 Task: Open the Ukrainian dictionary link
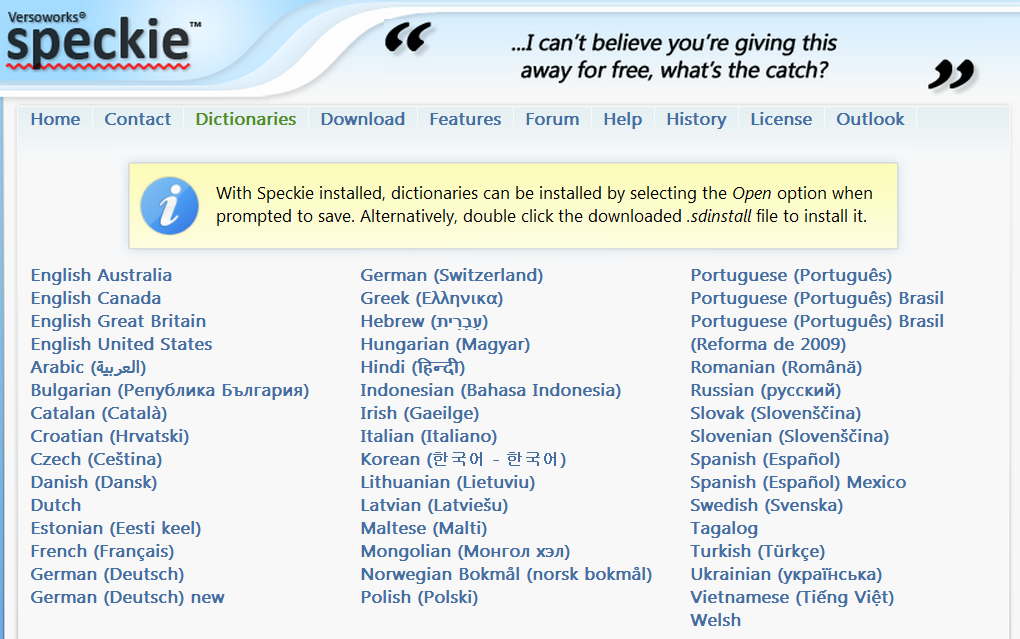[786, 575]
